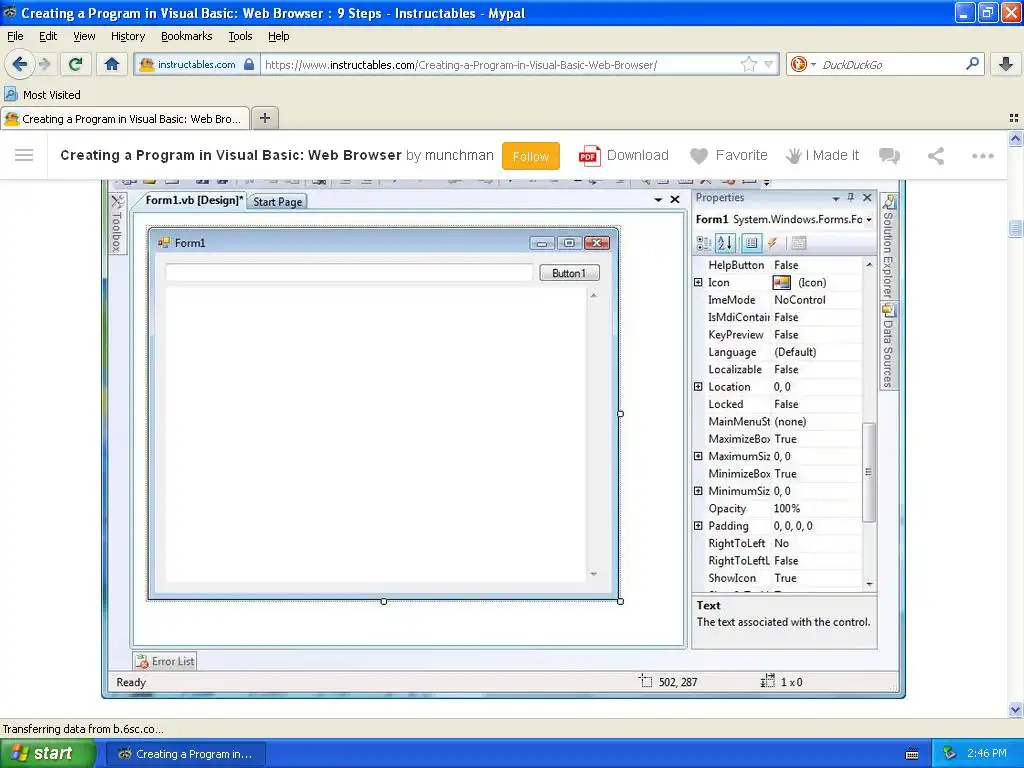Open the Form1 object selector dropdown
Screen dimensions: 1024x768
pos(869,219)
